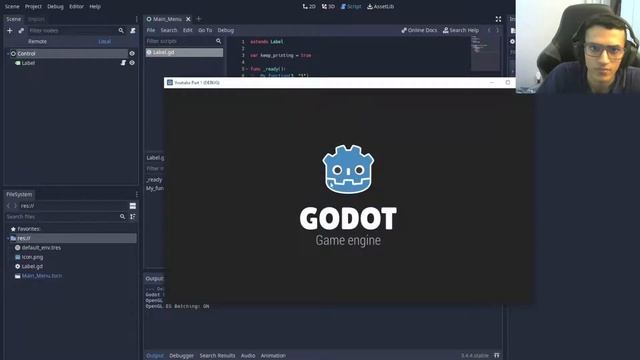Switch to the Script workspace
Viewport: 640px width, 360px height.
click(x=351, y=7)
